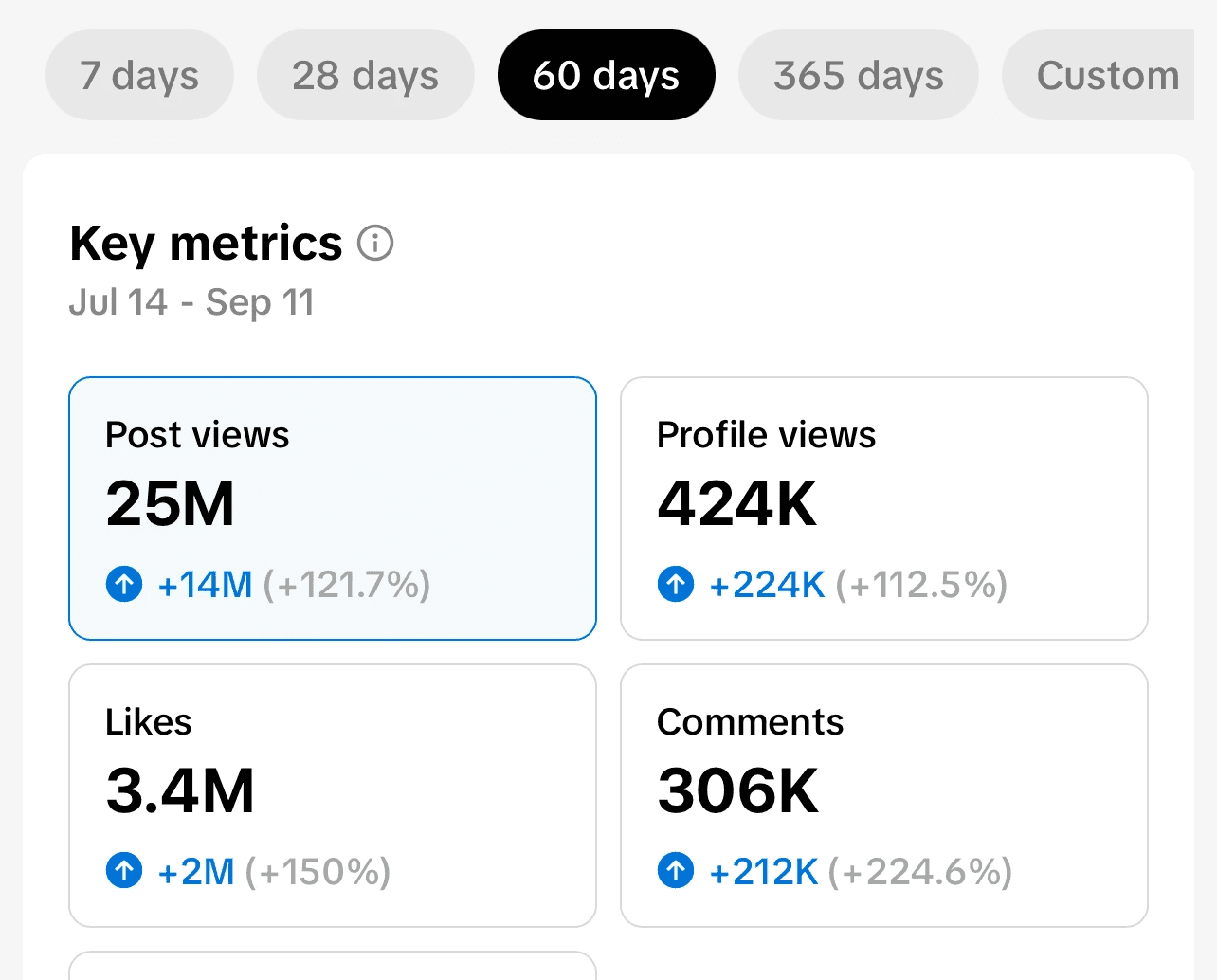Click the Comments label

[751, 722]
